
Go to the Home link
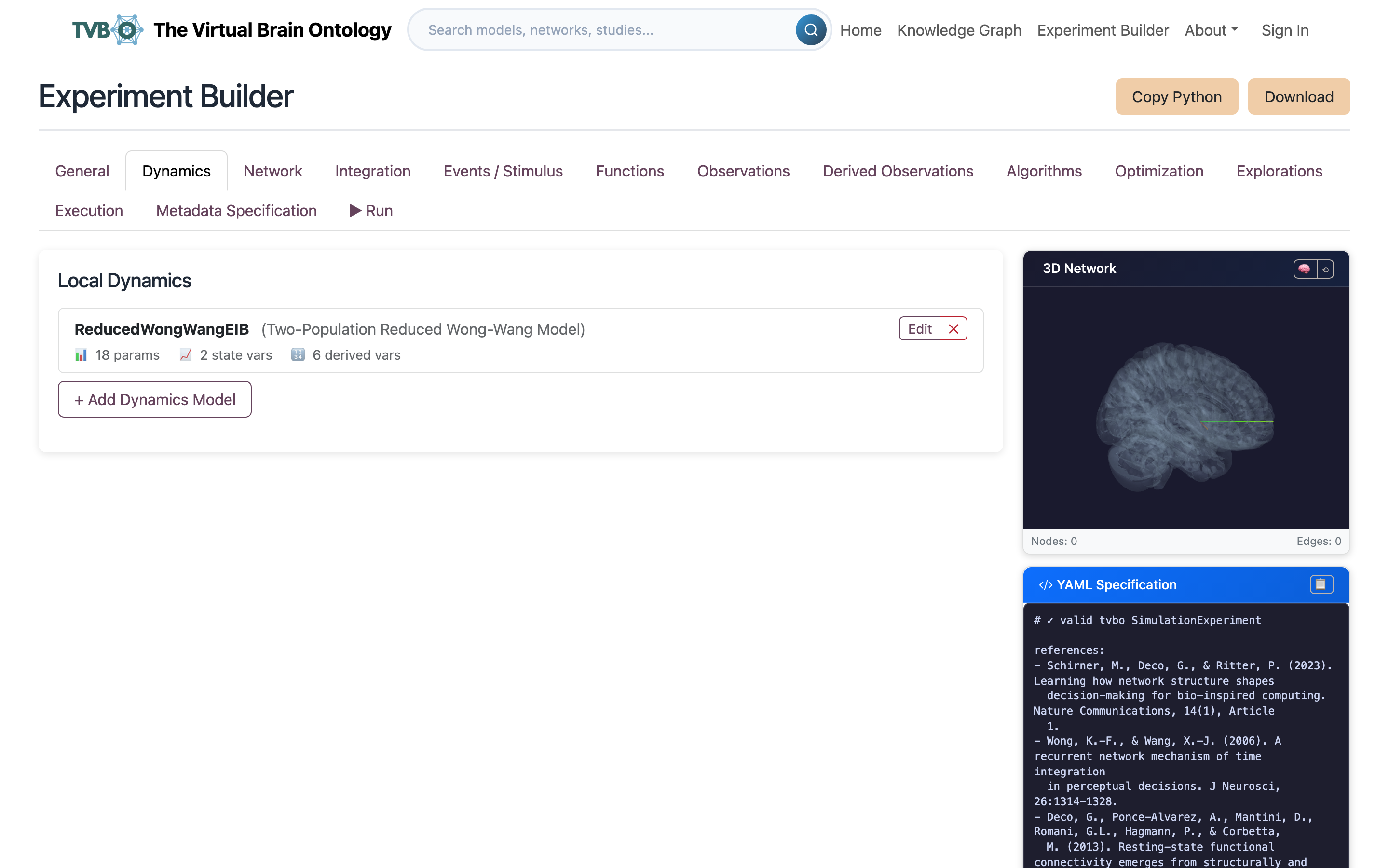860,30
